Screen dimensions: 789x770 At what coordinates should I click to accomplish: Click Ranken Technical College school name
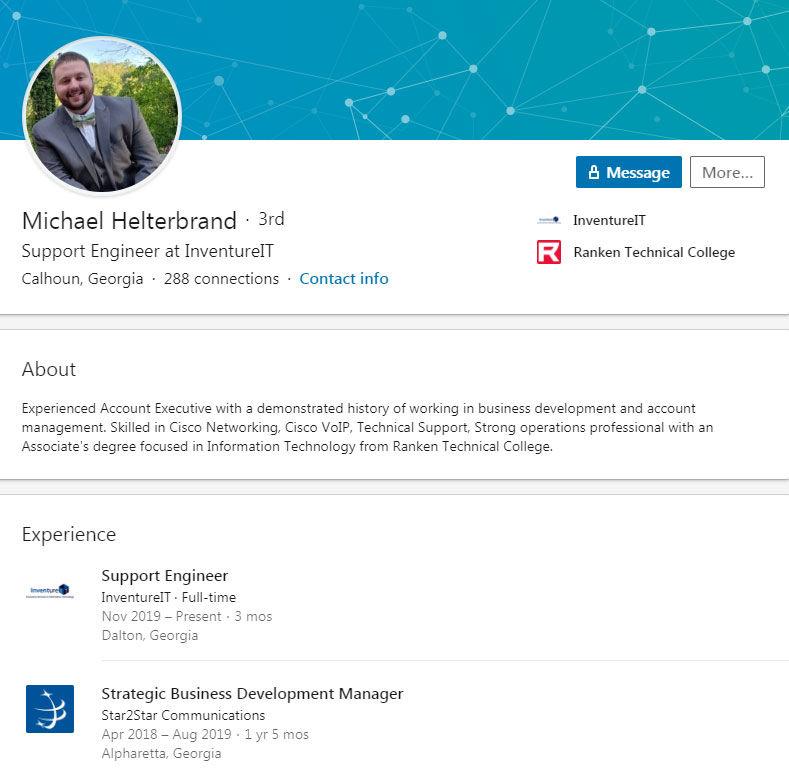654,252
